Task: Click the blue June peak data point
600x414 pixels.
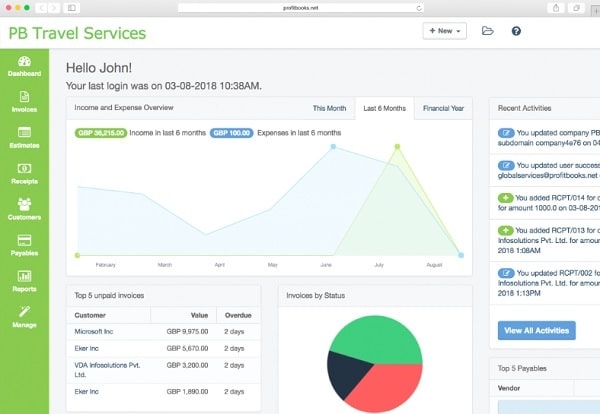Action: pyautogui.click(x=333, y=147)
